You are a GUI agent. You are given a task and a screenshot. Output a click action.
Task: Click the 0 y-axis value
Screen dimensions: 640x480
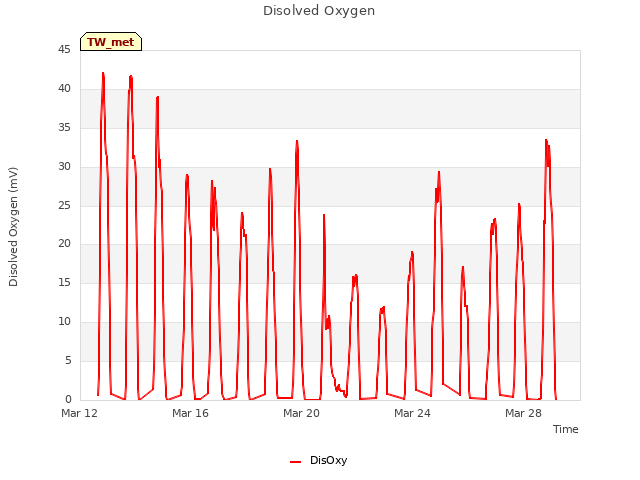click(68, 399)
